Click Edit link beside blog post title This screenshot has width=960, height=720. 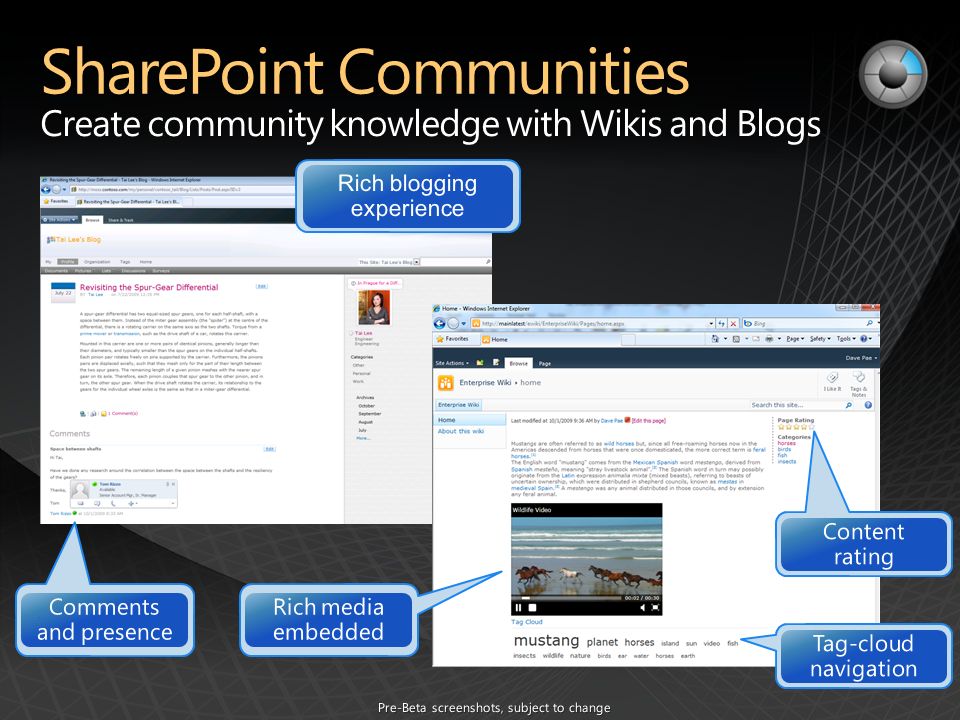pyautogui.click(x=261, y=287)
